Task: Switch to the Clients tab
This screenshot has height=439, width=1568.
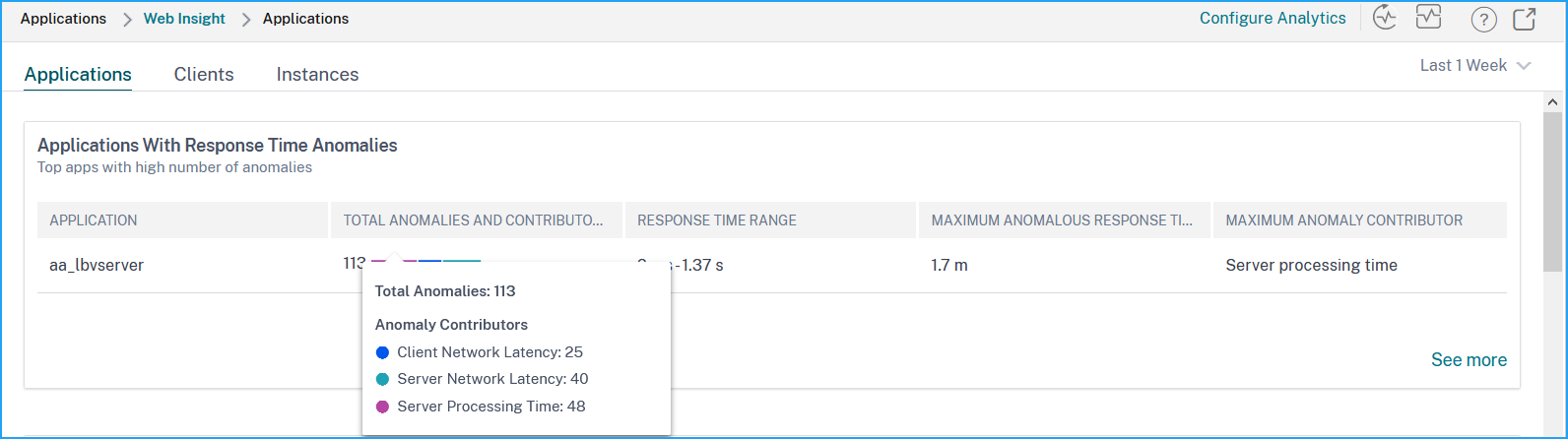Action: click(204, 74)
